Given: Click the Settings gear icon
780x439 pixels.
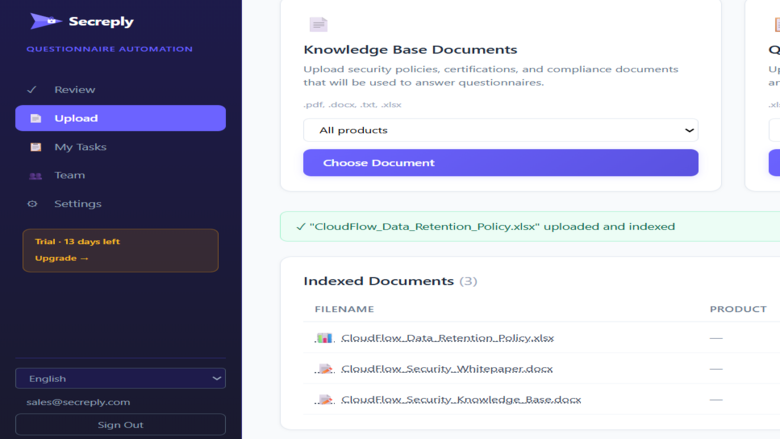Looking at the screenshot, I should pyautogui.click(x=32, y=204).
